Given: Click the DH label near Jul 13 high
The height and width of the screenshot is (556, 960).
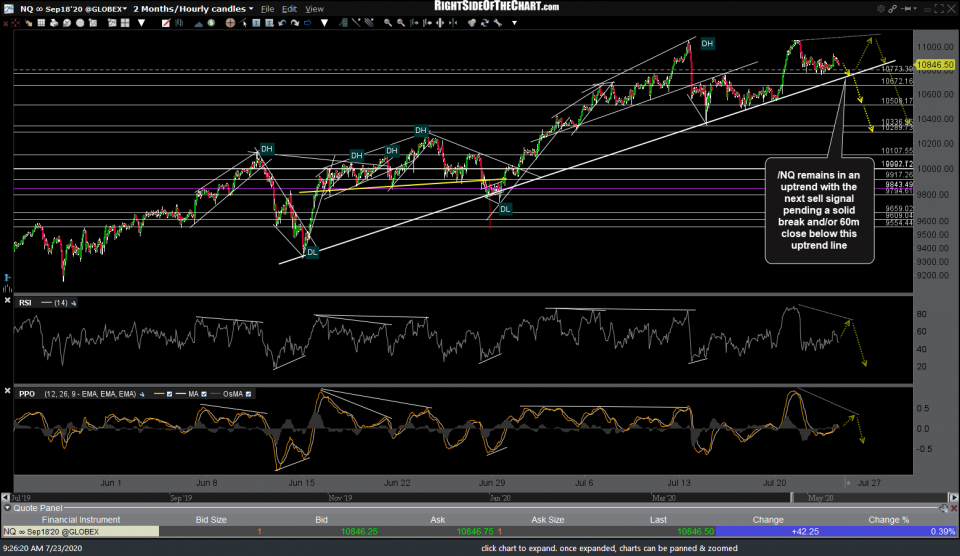Looking at the screenshot, I should 707,43.
